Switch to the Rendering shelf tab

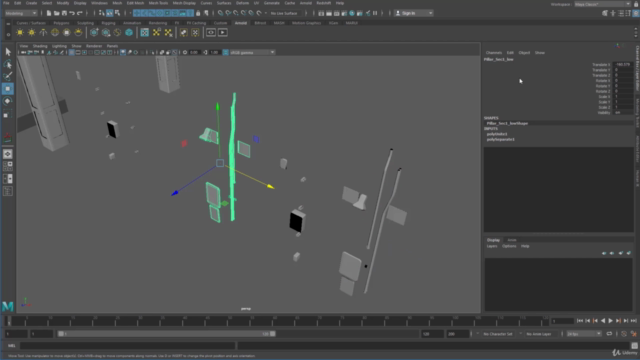[158, 23]
